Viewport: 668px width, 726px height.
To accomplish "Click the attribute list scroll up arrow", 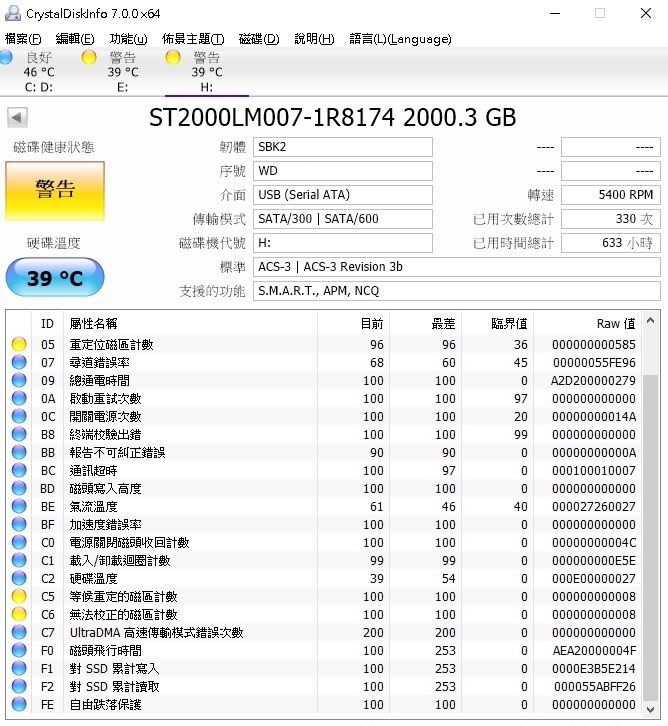I will 650,320.
